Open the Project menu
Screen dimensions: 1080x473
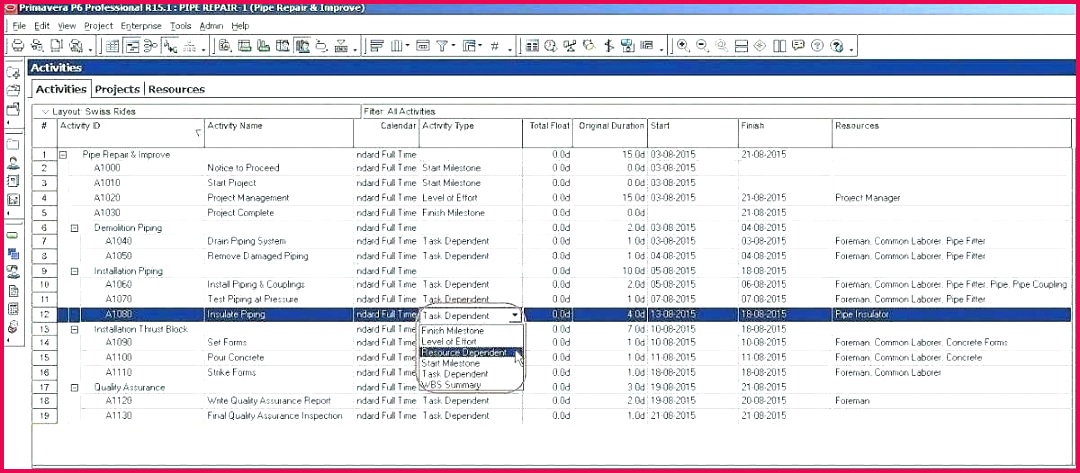pos(98,25)
